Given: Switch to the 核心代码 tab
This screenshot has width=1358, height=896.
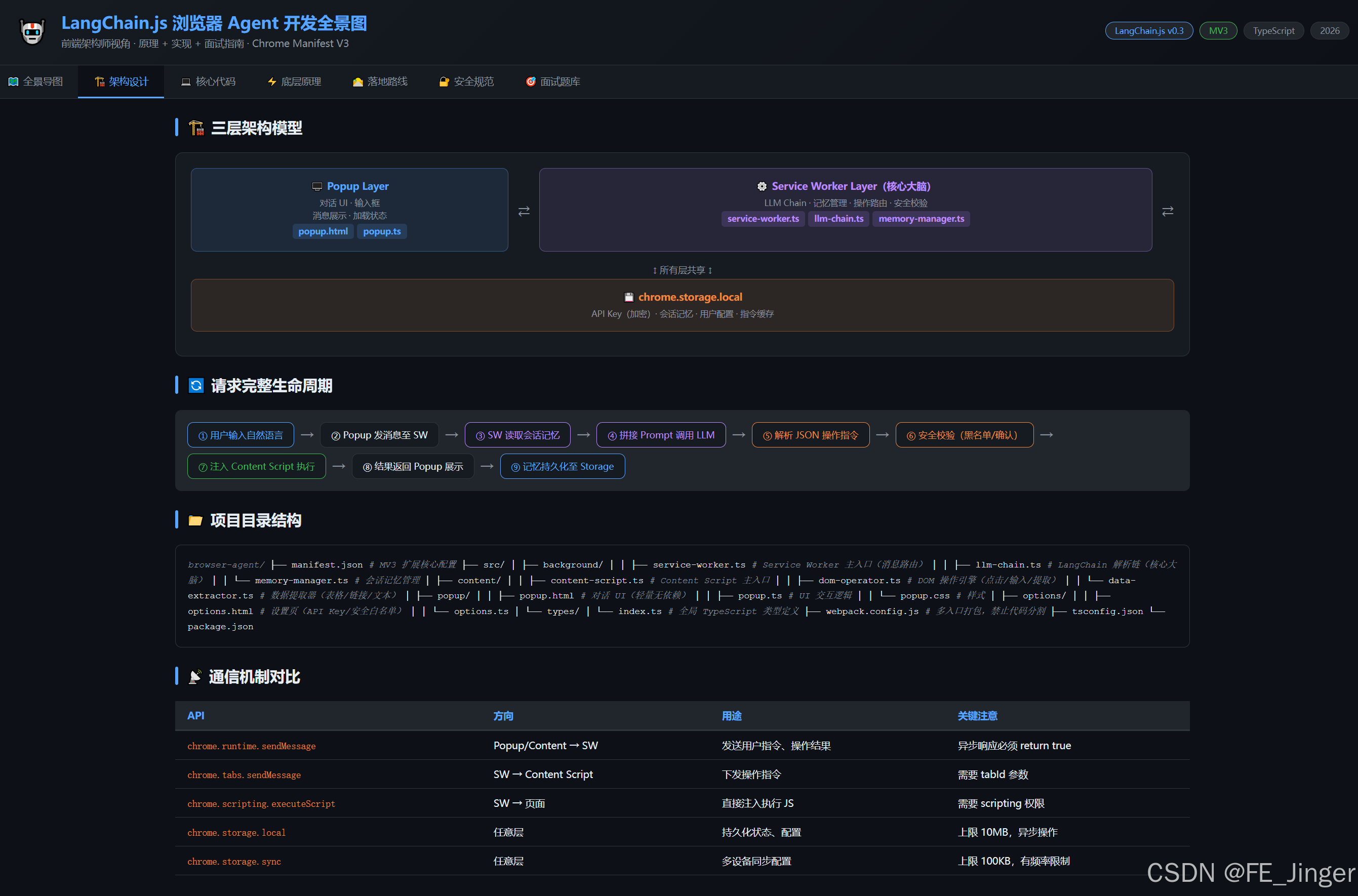Looking at the screenshot, I should tap(208, 82).
